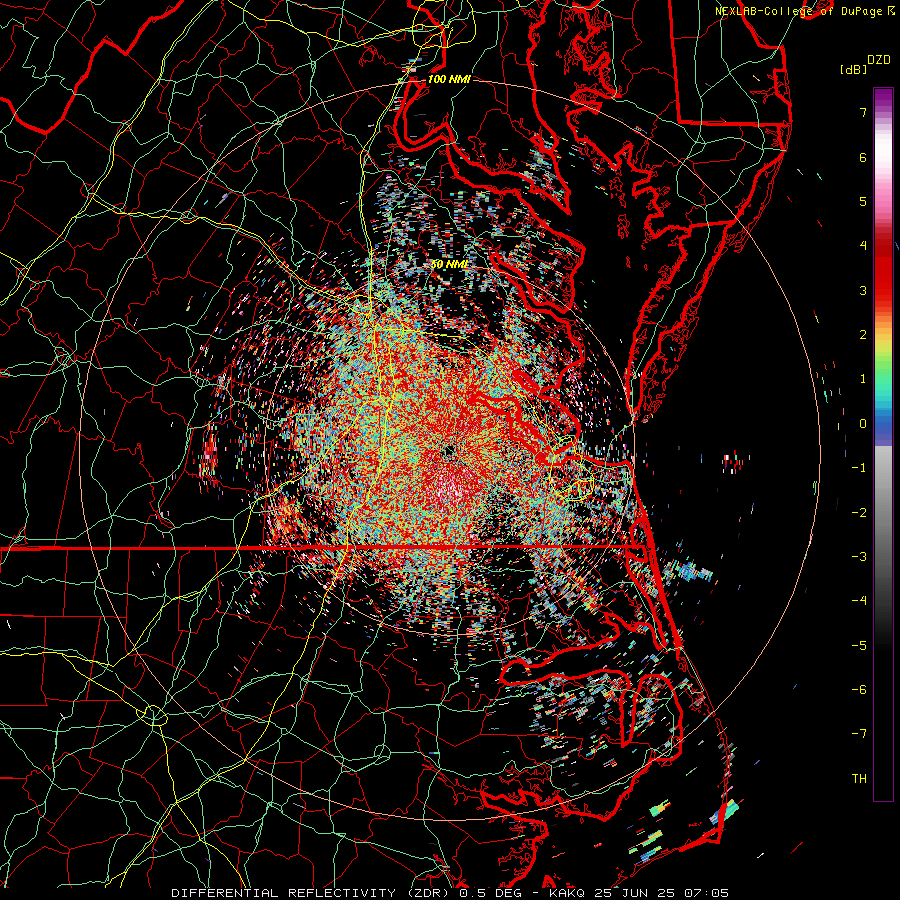900x900 pixels.
Task: Click the DZD legend title
Action: pyautogui.click(x=878, y=60)
